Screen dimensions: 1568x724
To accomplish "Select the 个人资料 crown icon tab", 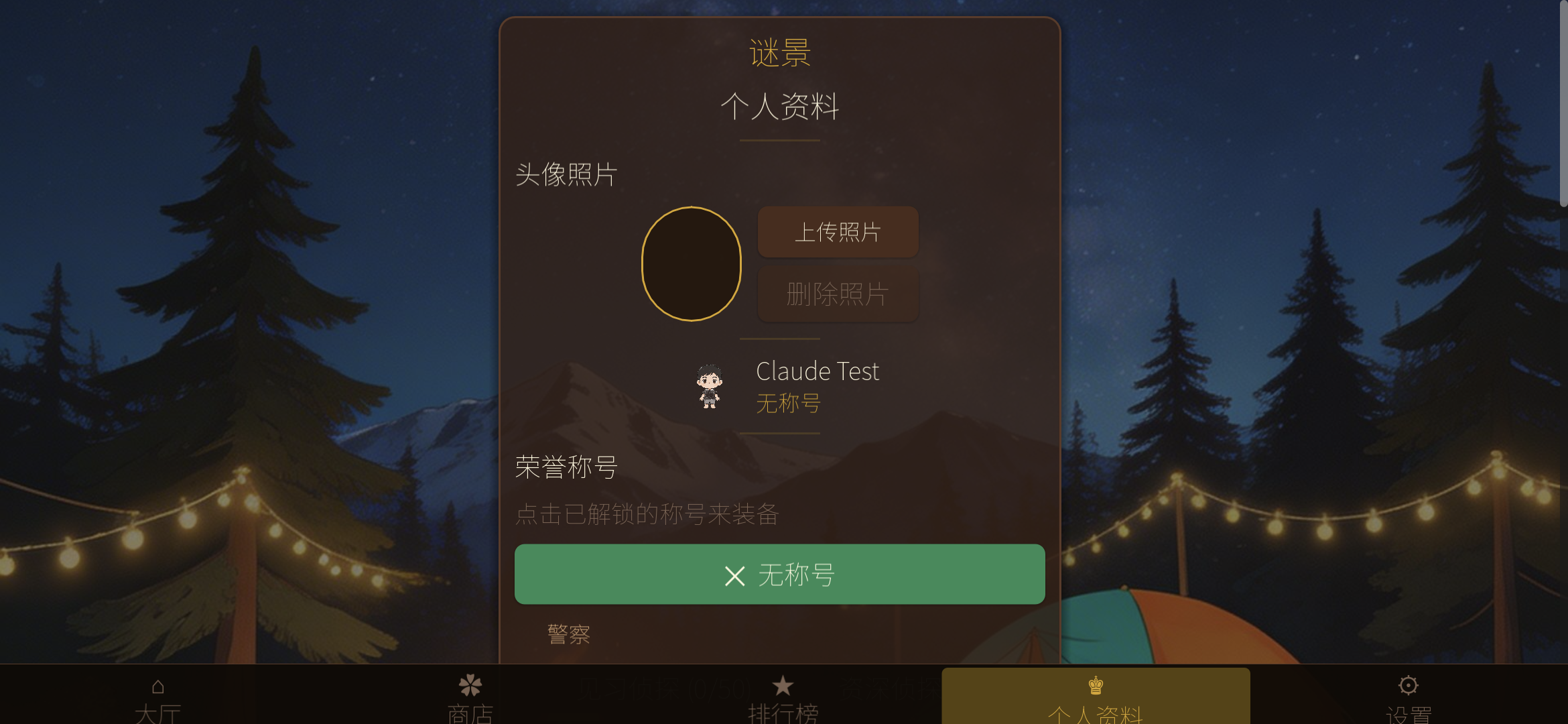I will pyautogui.click(x=1096, y=685).
